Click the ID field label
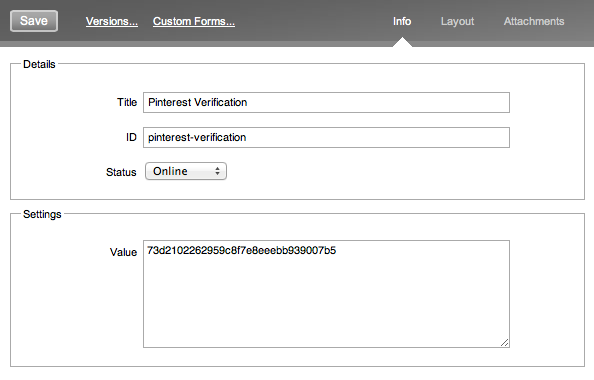The height and width of the screenshot is (380, 594). (x=131, y=137)
